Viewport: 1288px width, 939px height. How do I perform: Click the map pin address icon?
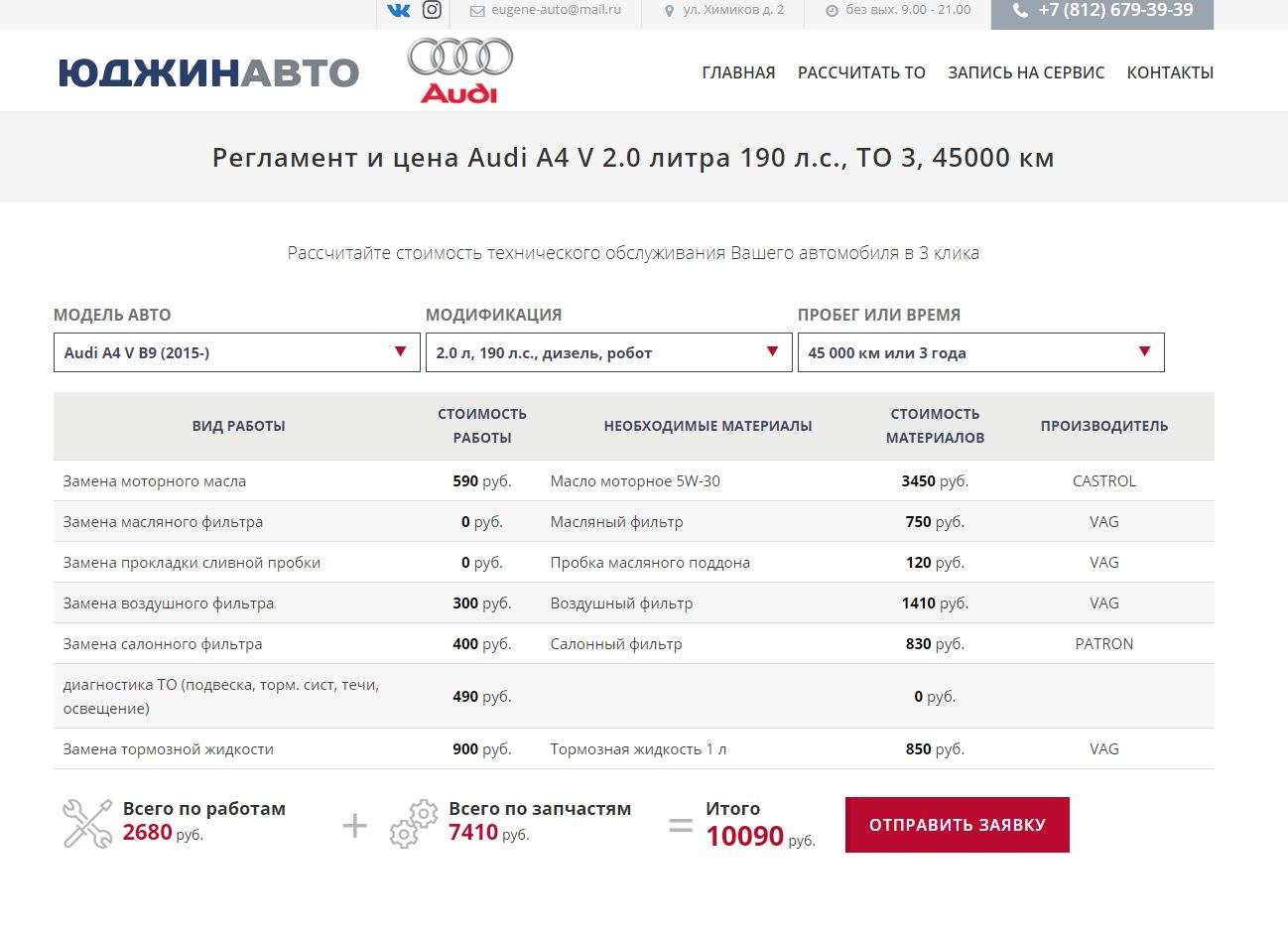tap(669, 11)
